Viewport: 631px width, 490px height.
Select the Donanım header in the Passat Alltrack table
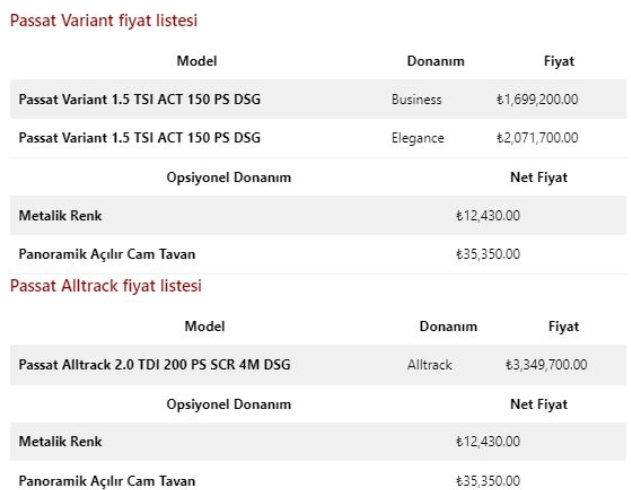pyautogui.click(x=448, y=326)
